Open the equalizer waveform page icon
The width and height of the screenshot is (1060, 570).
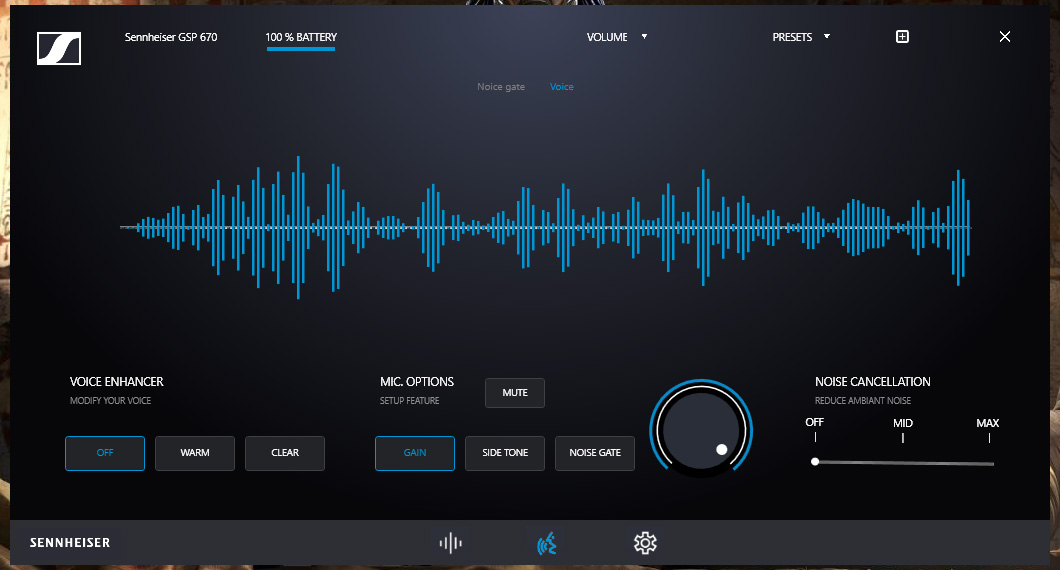click(x=451, y=543)
